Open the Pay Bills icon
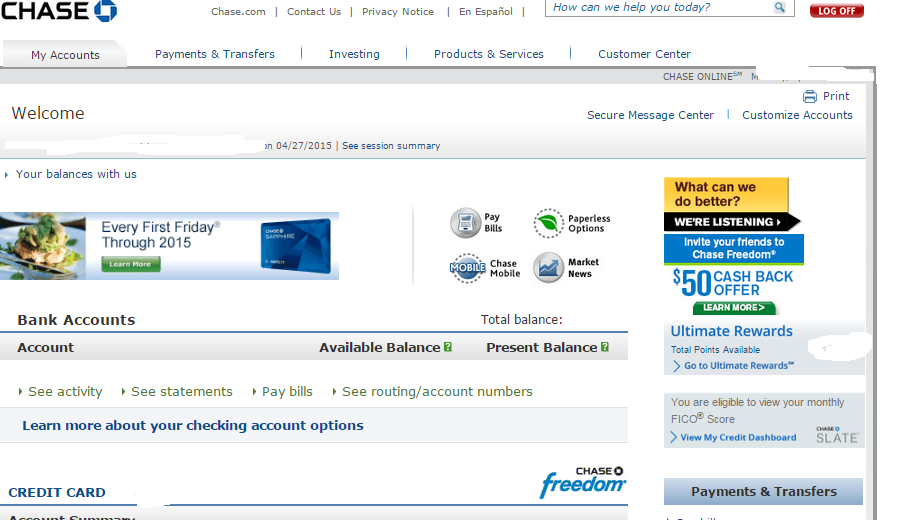Image resolution: width=920 pixels, height=520 pixels. [x=465, y=222]
